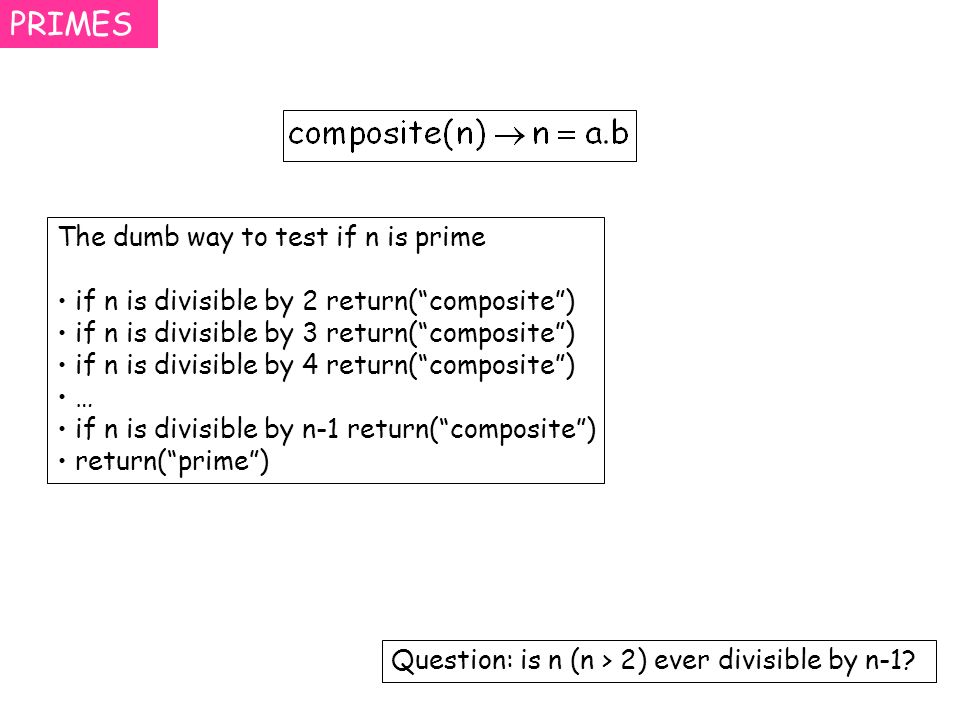Click 'n-1?' at the end of the question
The image size is (960, 720).
tap(890, 661)
